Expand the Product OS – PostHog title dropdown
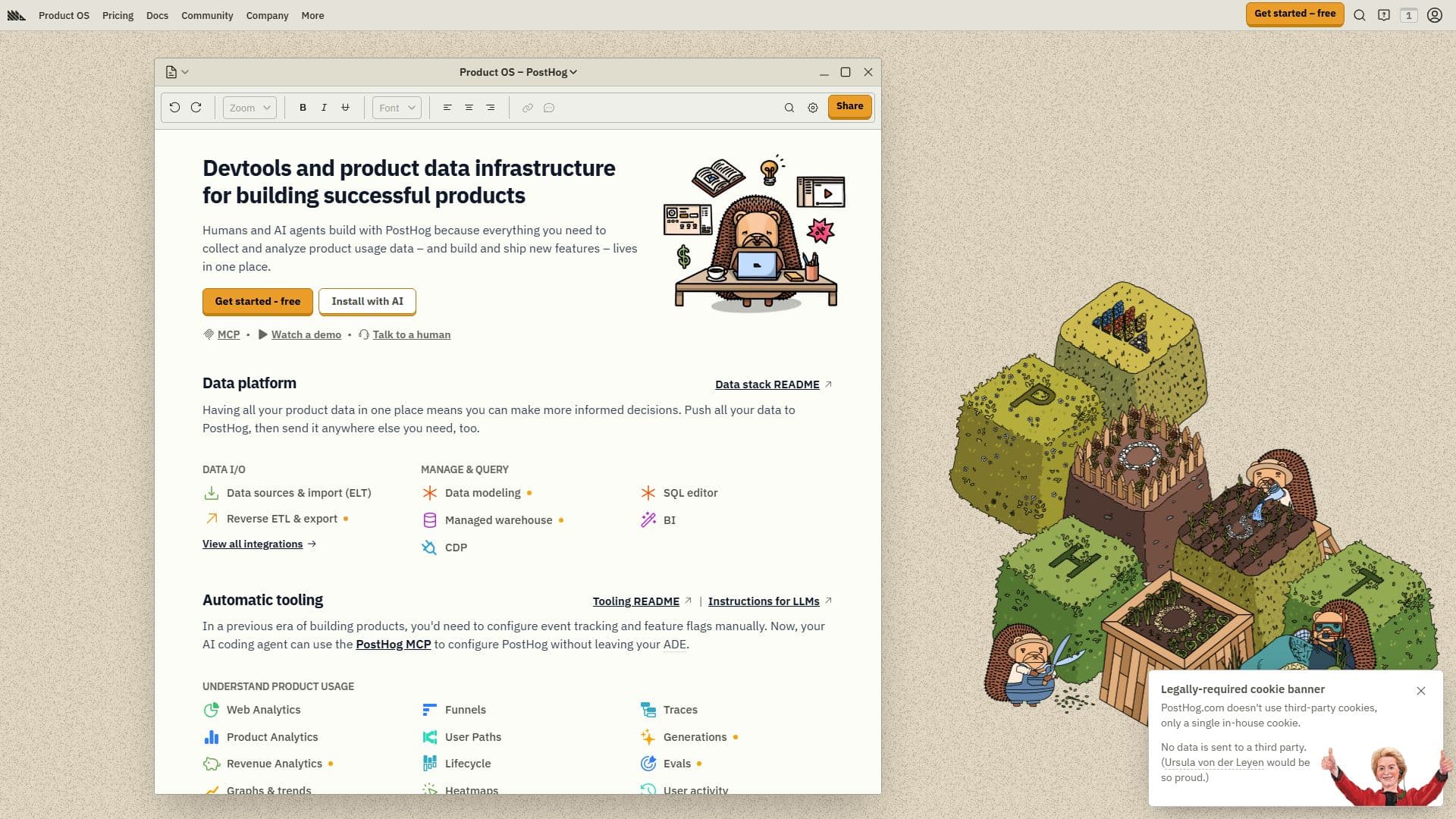Image resolution: width=1456 pixels, height=819 pixels. click(x=518, y=72)
